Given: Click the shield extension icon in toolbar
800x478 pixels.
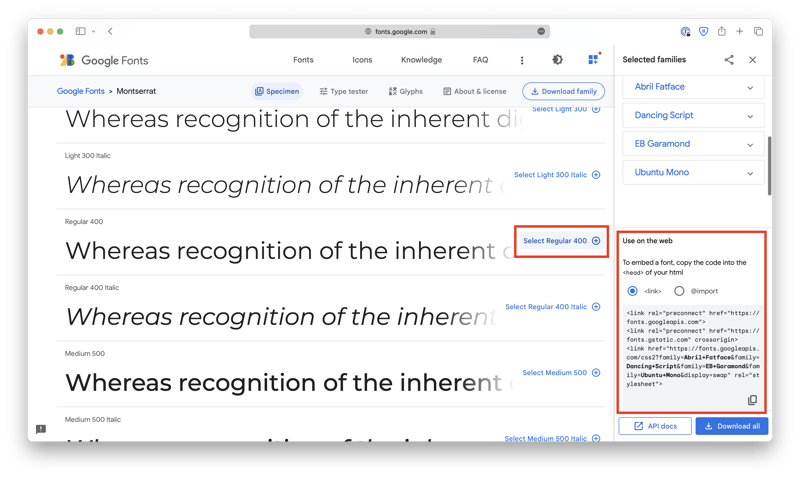Looking at the screenshot, I should click(703, 32).
